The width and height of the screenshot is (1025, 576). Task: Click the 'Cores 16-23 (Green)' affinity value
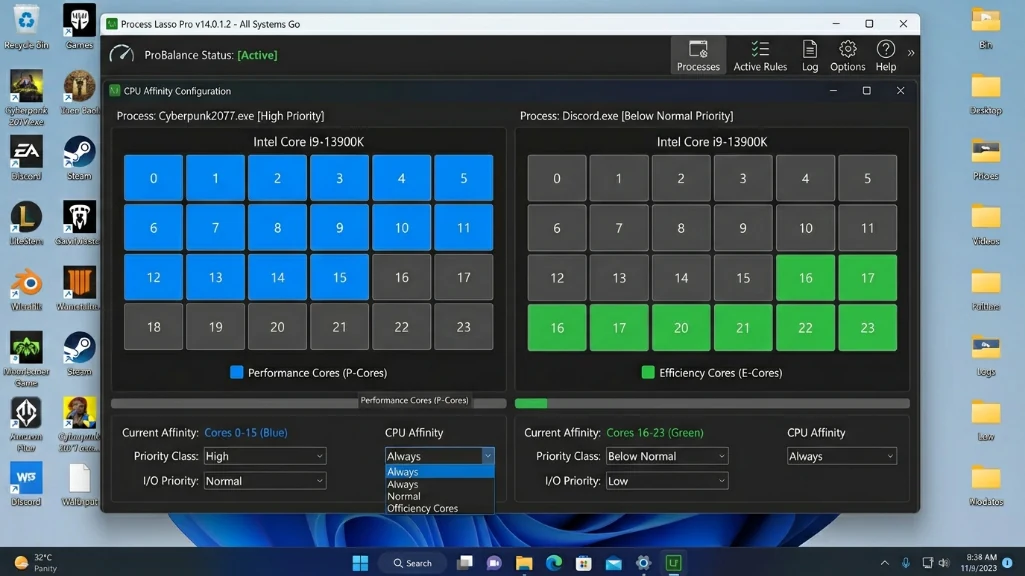(655, 432)
